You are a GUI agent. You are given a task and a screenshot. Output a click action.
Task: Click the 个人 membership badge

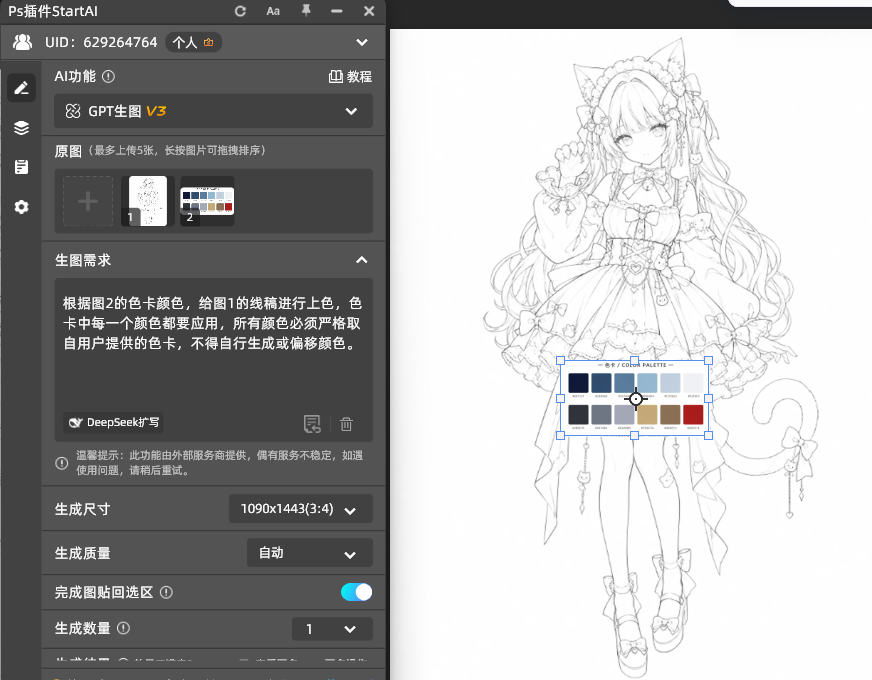pos(193,42)
